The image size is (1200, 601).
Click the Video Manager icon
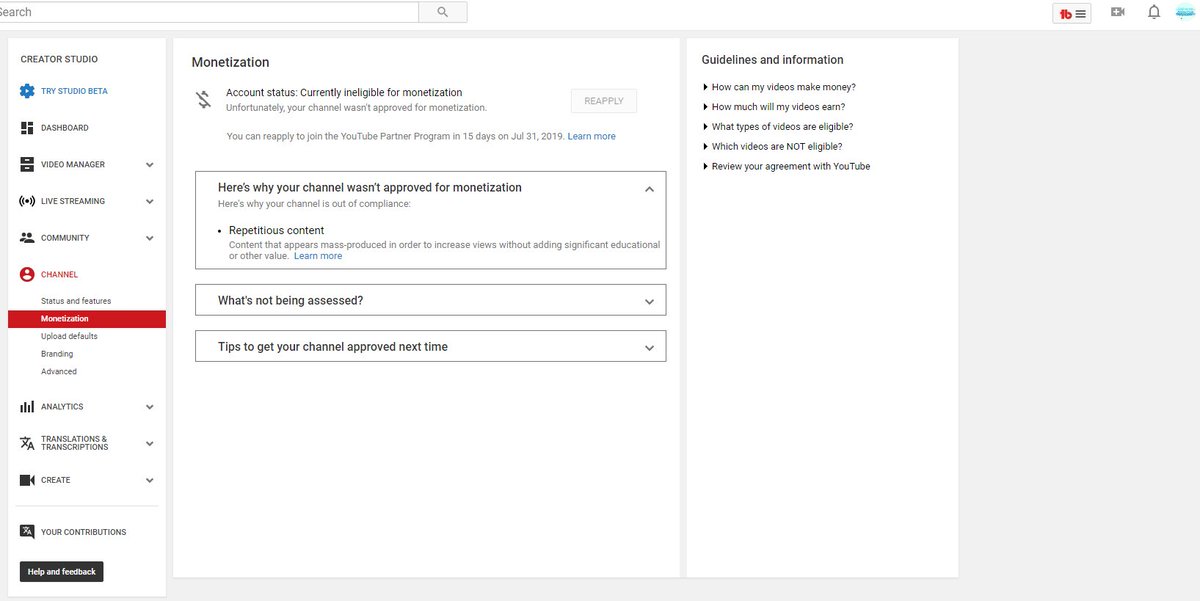[27, 164]
